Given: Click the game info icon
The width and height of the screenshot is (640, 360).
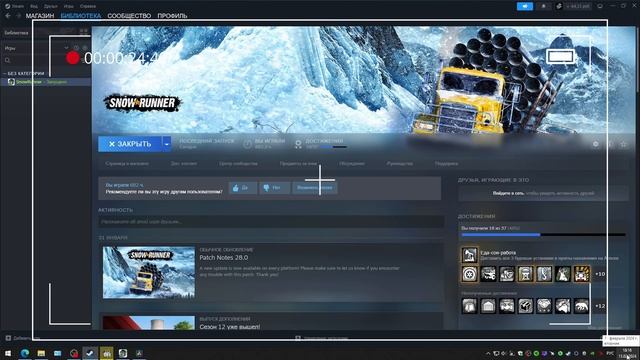Looking at the screenshot, I should click(610, 144).
